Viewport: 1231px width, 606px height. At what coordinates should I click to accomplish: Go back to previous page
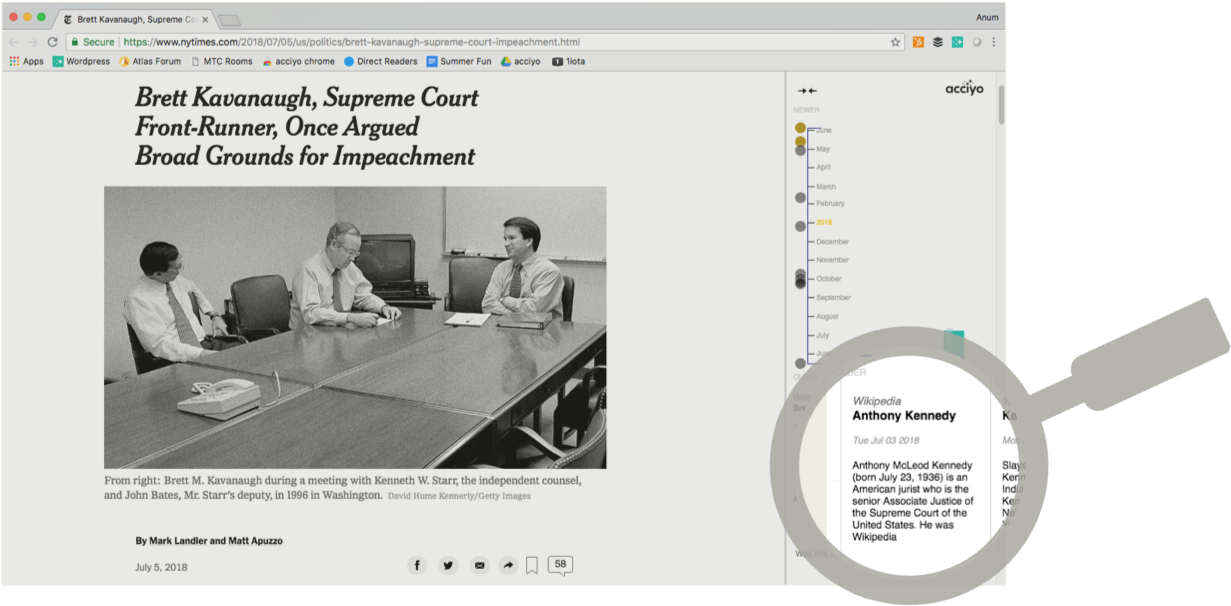pos(14,42)
